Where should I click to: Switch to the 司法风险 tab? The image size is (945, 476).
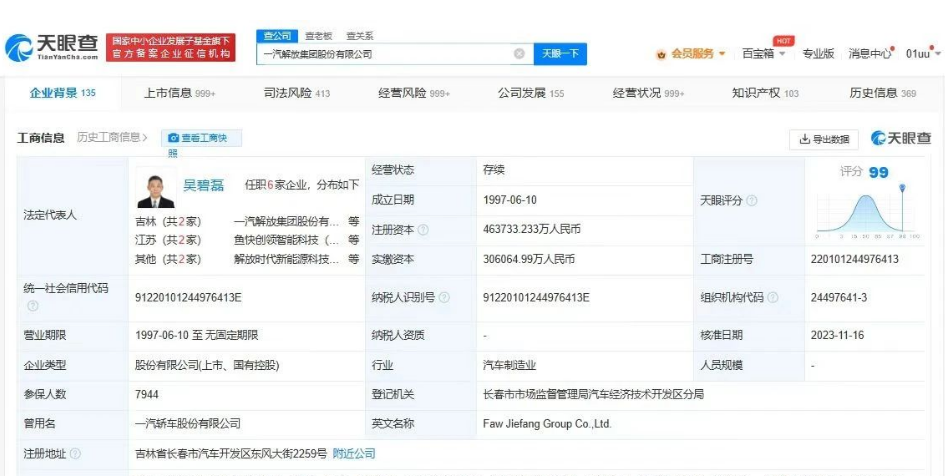pyautogui.click(x=297, y=93)
